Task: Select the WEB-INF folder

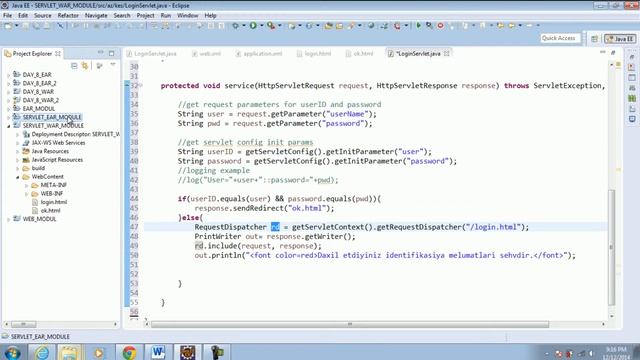Action: click(x=51, y=193)
